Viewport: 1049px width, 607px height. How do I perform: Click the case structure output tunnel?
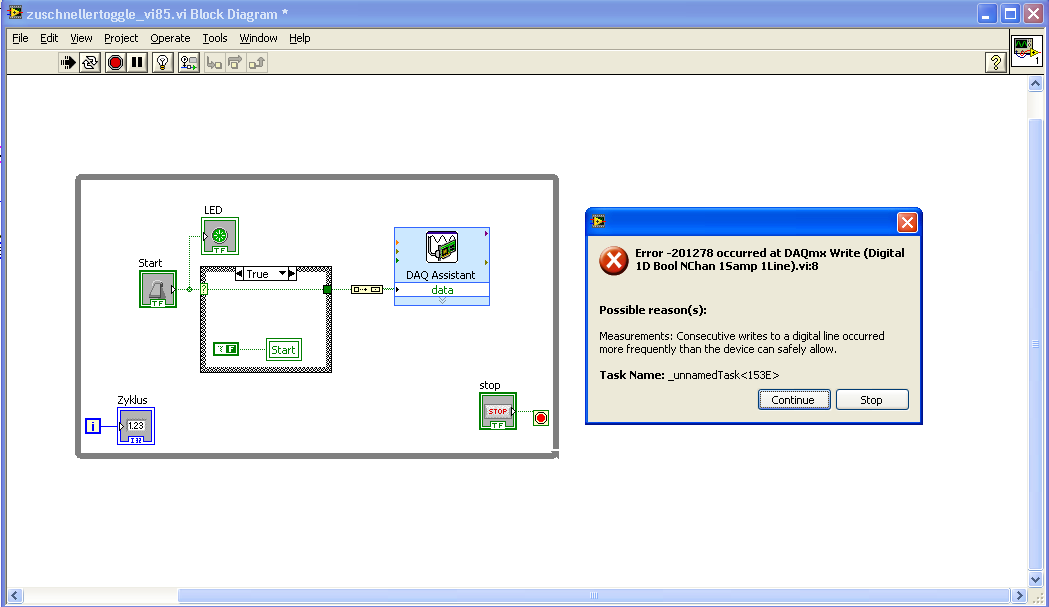(x=327, y=289)
